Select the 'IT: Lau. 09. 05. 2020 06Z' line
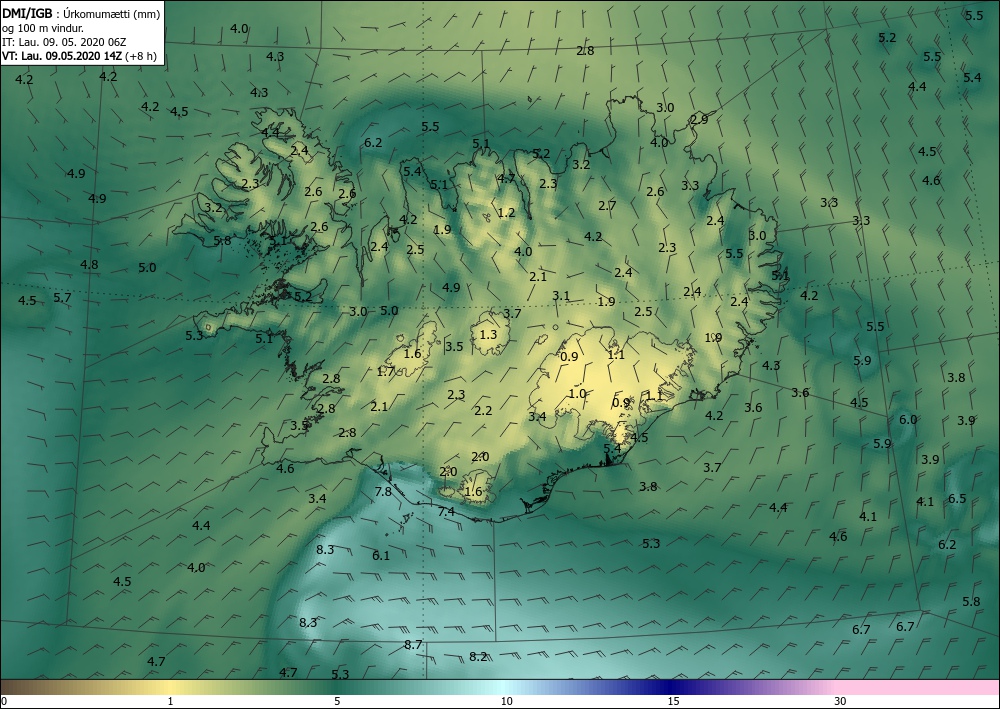This screenshot has height=709, width=1000. tap(64, 42)
